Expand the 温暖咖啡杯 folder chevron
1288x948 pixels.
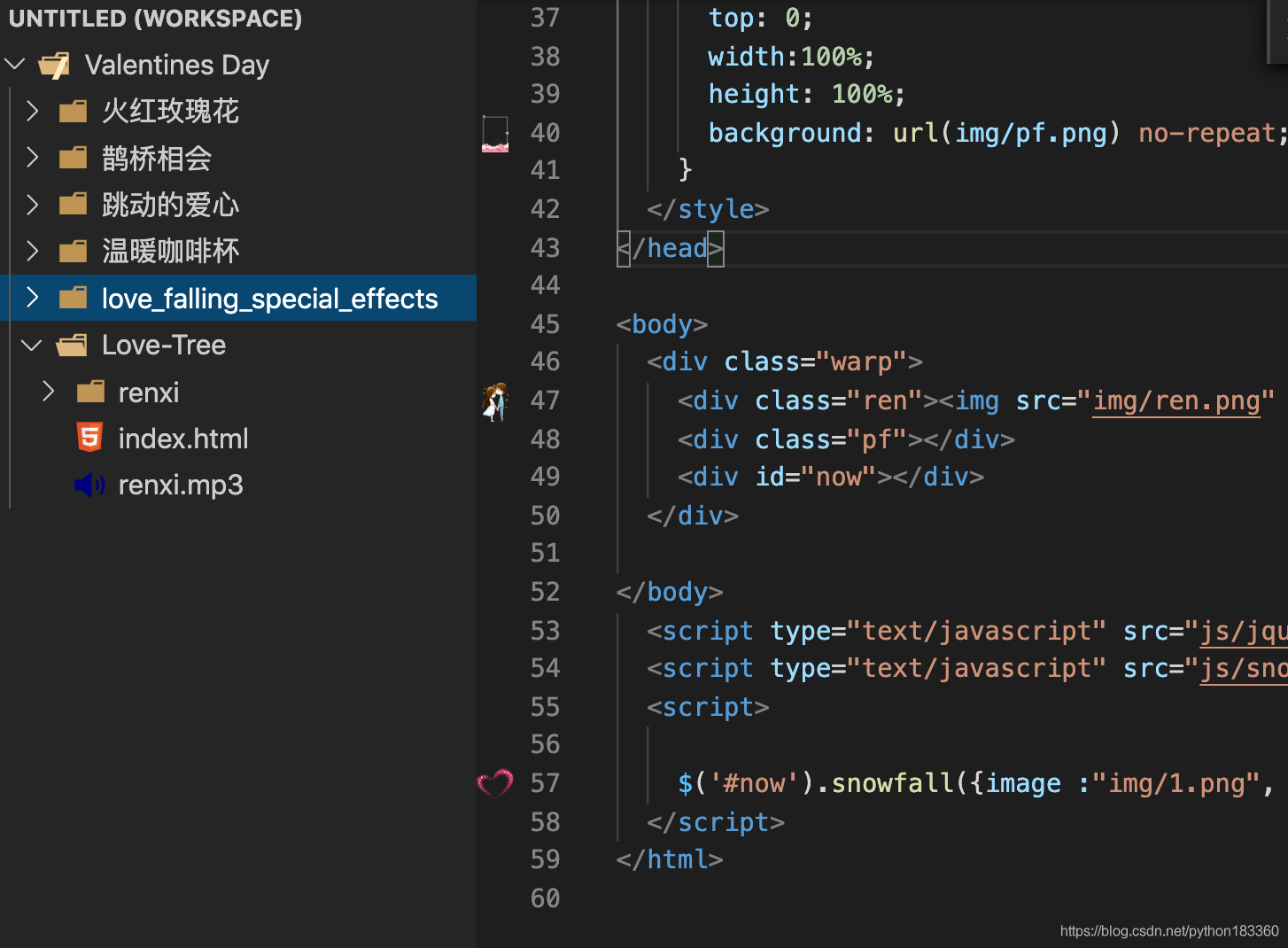click(x=33, y=251)
